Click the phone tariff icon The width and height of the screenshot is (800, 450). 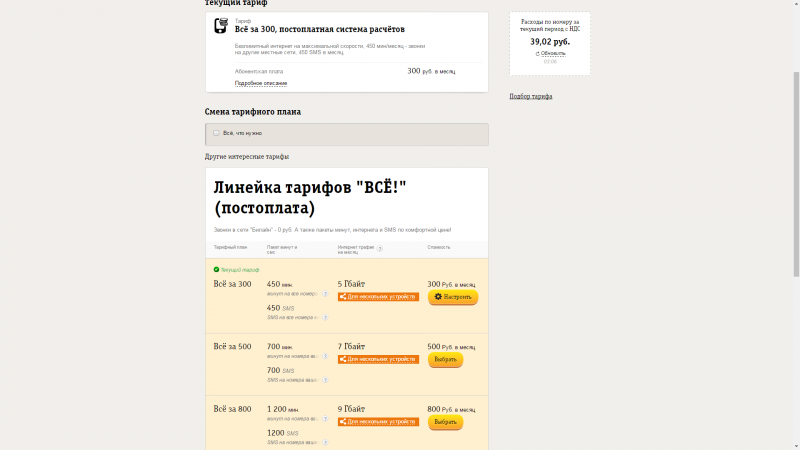point(220,26)
